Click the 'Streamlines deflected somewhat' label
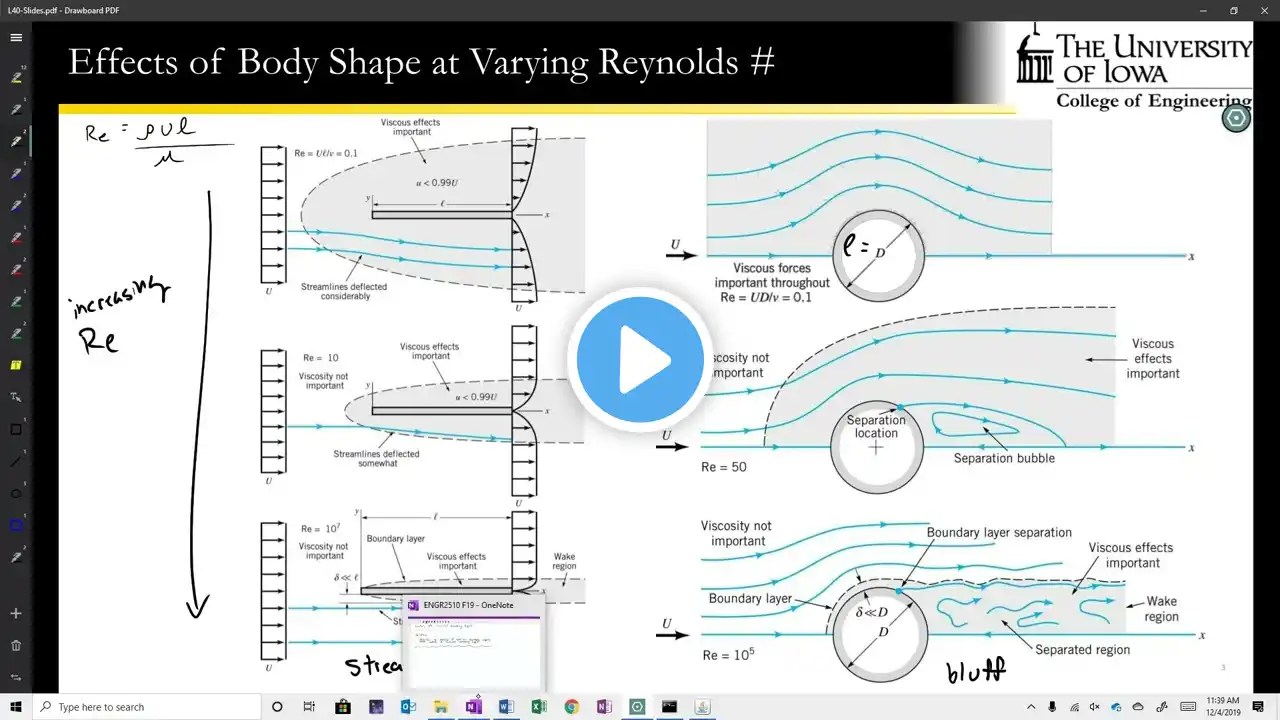The height and width of the screenshot is (720, 1280). (x=376, y=459)
